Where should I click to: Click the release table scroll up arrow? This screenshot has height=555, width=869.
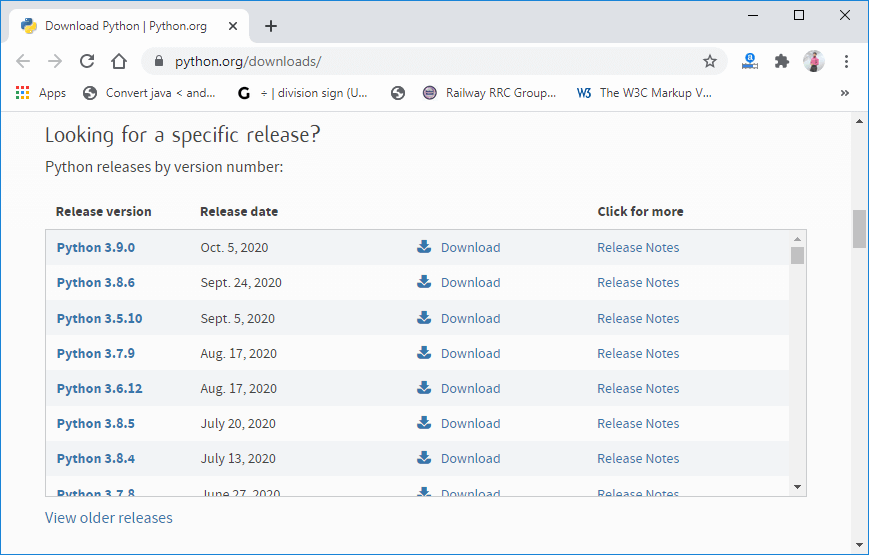coord(798,239)
